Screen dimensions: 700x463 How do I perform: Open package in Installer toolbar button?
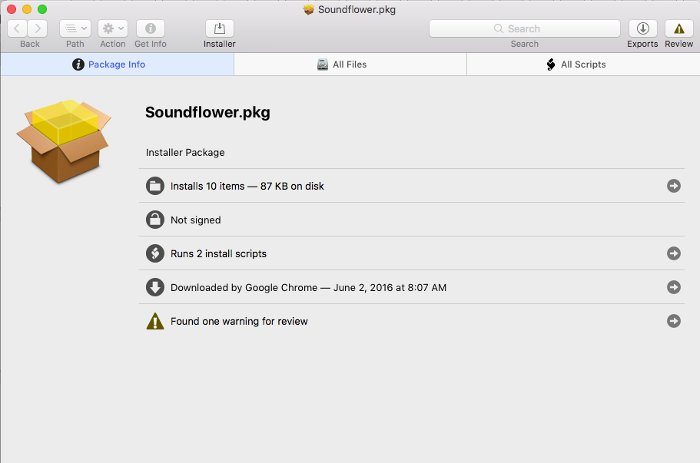coord(219,29)
